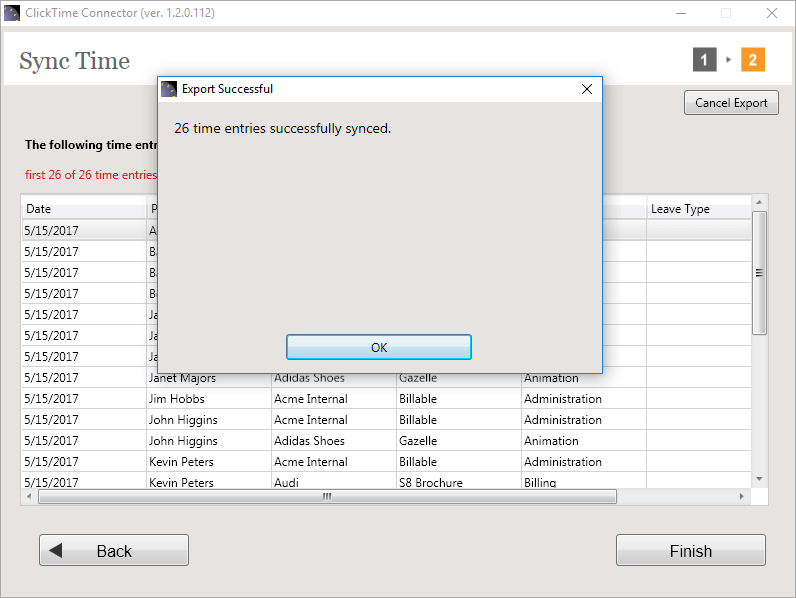Click 26 time entries successfully synced message

click(x=282, y=128)
